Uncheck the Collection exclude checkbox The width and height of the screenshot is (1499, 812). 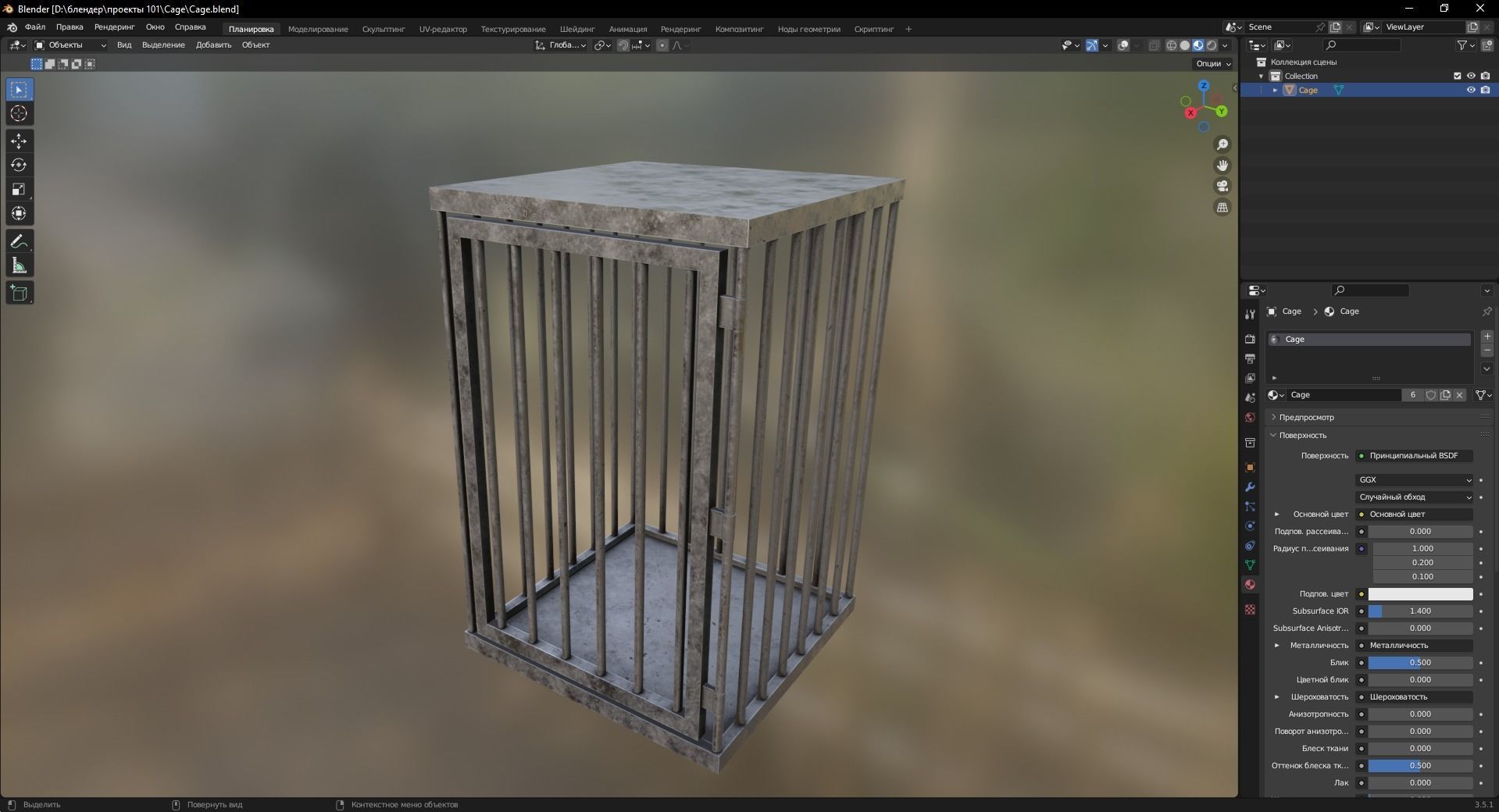1457,76
